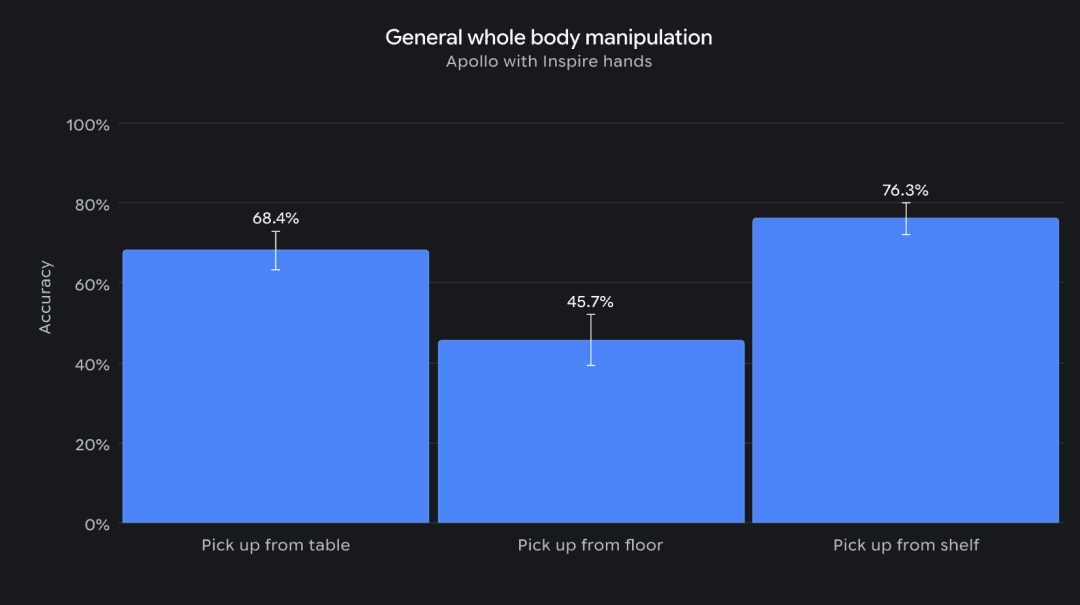Viewport: 1080px width, 605px height.
Task: Select the 76.3% value label
Action: point(905,190)
